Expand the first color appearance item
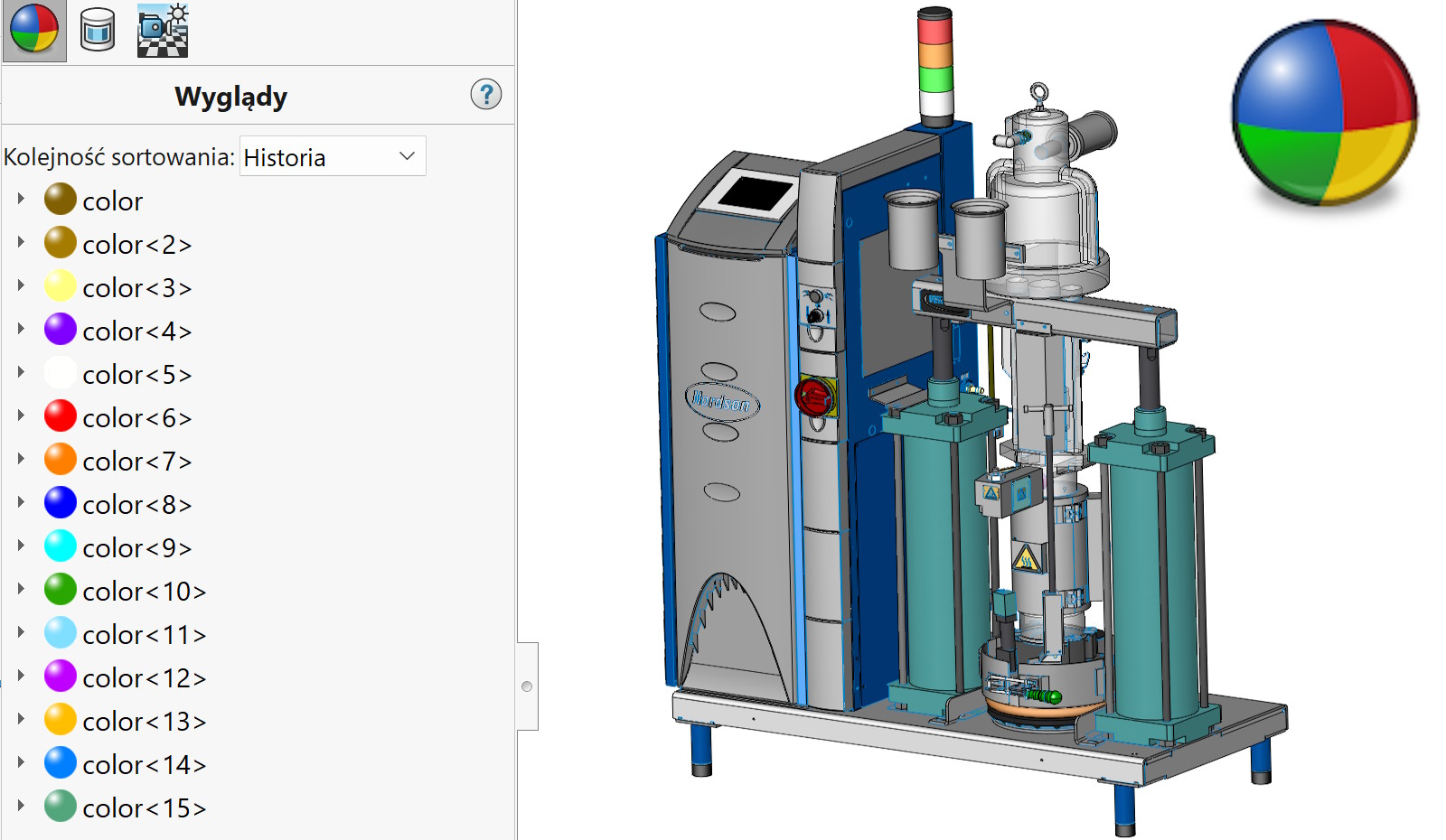 pos(21,199)
